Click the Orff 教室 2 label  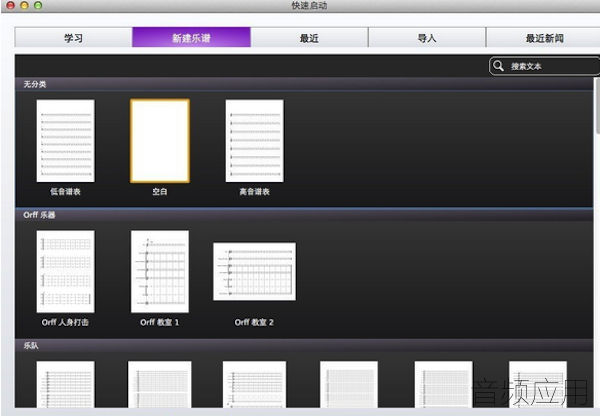point(254,322)
